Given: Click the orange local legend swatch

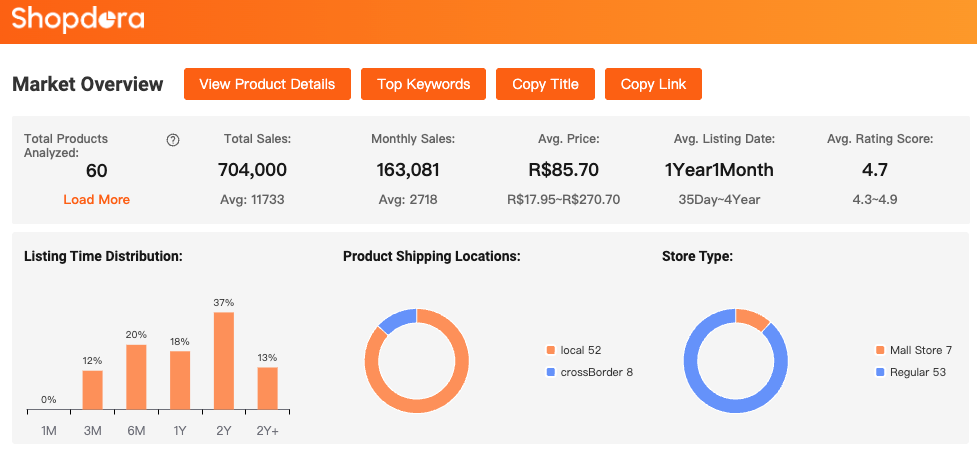Looking at the screenshot, I should coord(550,350).
